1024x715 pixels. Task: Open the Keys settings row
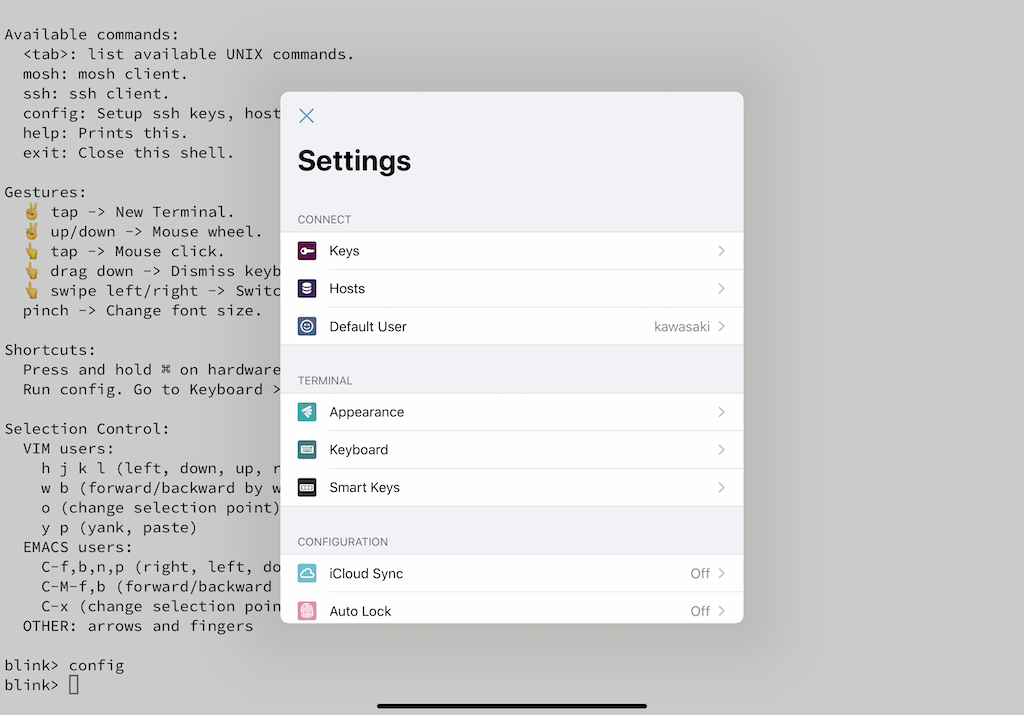512,251
